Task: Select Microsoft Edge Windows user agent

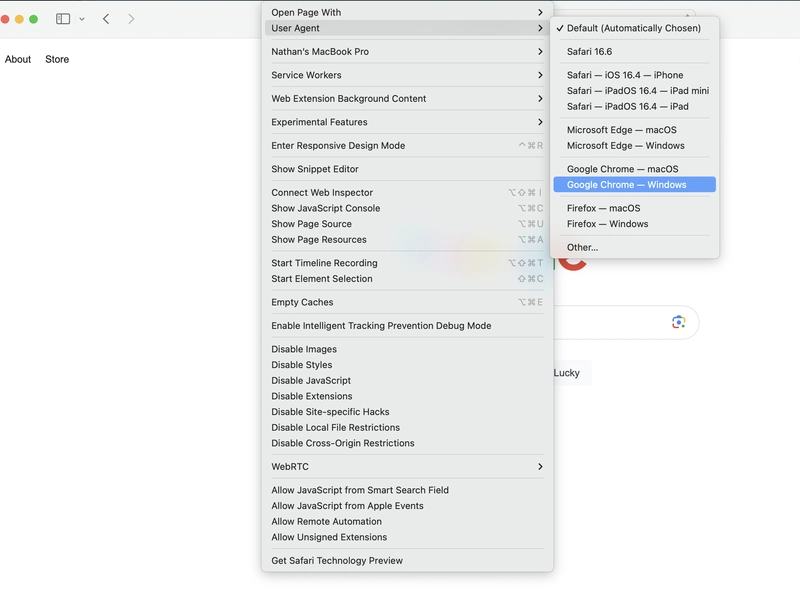Action: [634, 145]
